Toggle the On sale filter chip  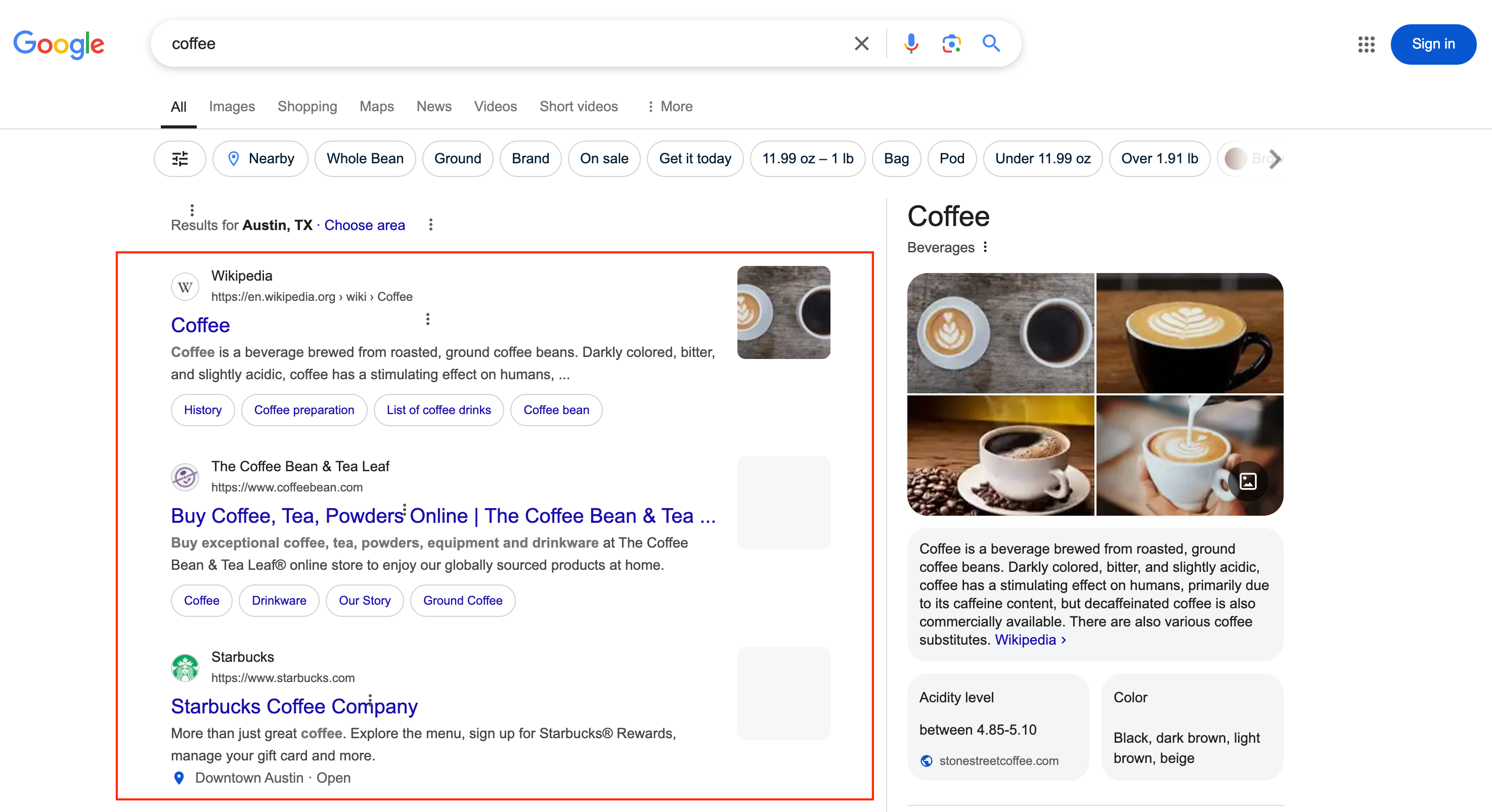point(603,159)
